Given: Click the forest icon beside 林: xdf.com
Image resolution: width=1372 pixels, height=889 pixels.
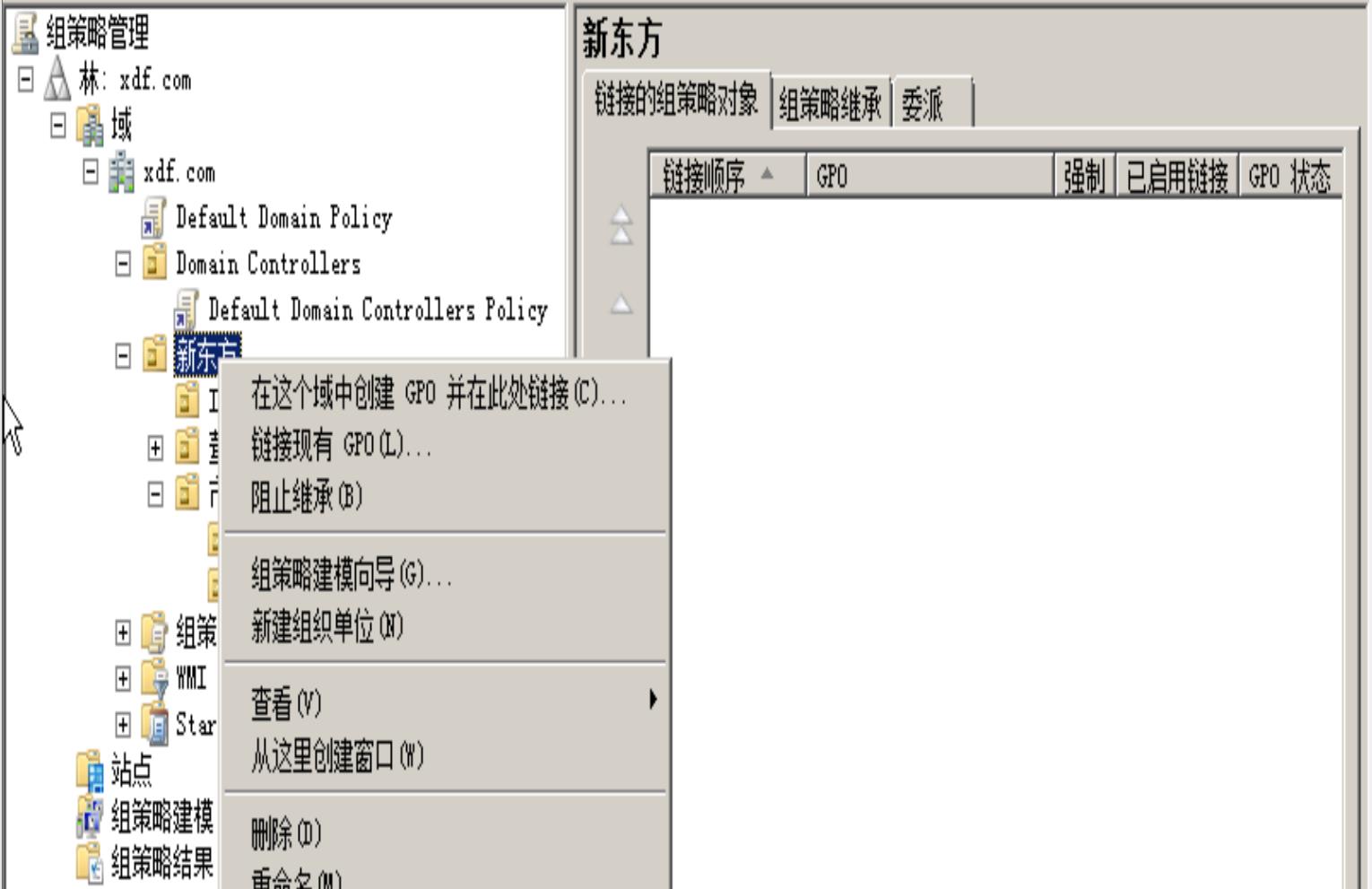Looking at the screenshot, I should tap(57, 80).
